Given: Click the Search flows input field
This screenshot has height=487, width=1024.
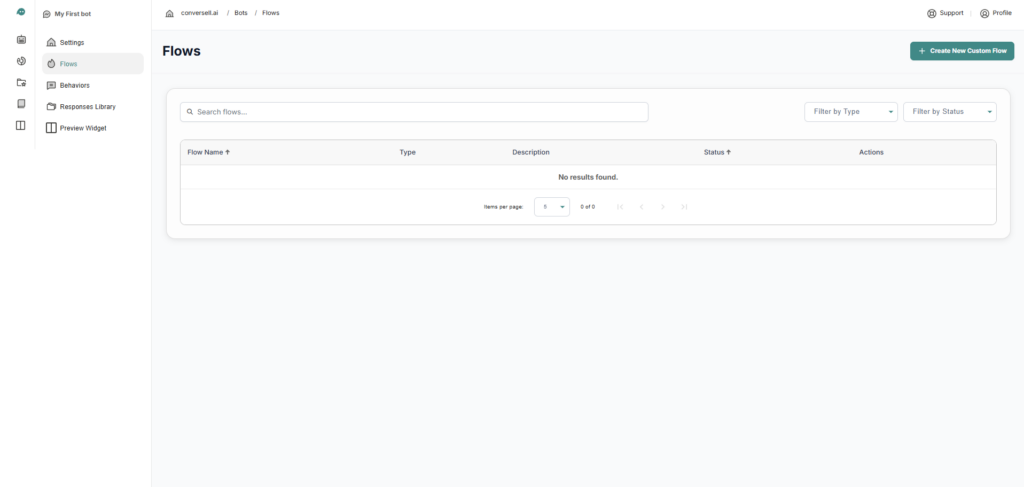Looking at the screenshot, I should [x=414, y=112].
